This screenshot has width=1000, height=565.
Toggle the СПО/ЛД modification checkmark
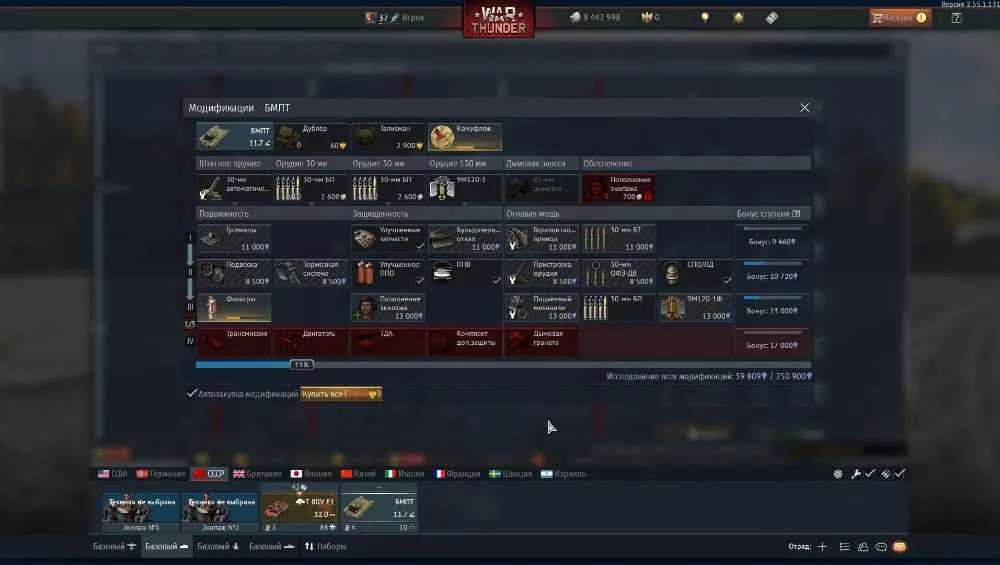click(726, 280)
